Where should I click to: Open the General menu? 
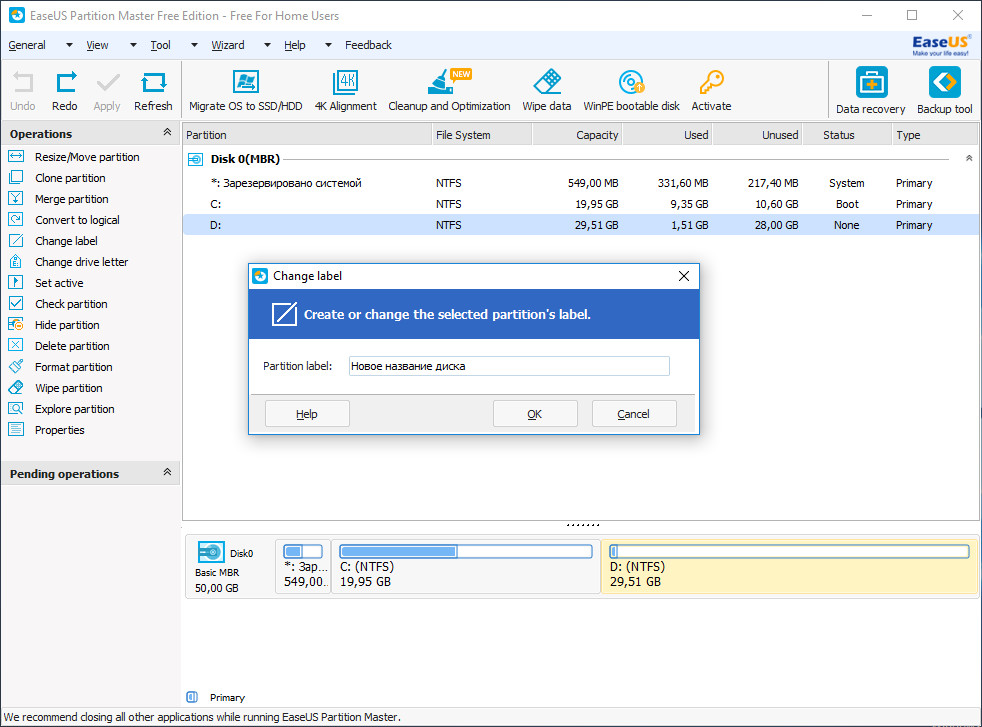click(27, 45)
